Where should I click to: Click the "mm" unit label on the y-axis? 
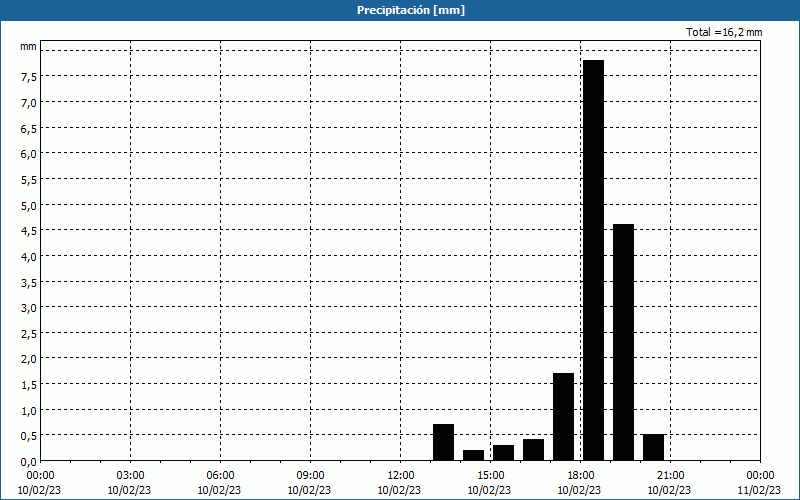[28, 46]
